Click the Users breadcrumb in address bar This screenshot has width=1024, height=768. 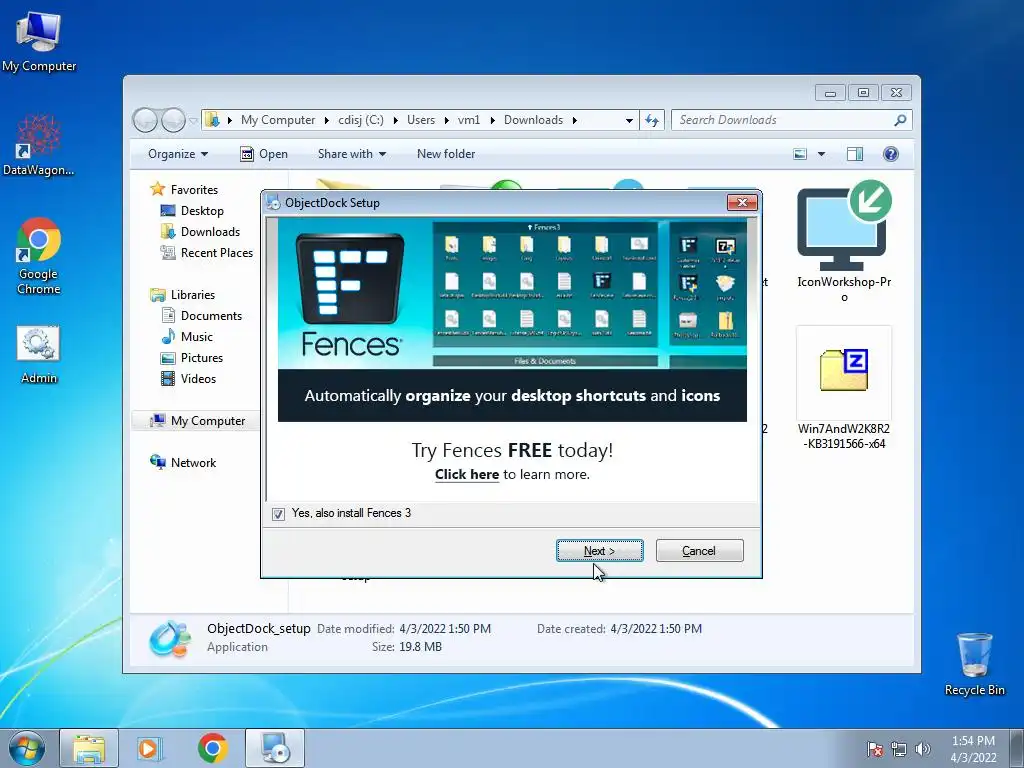coord(421,120)
